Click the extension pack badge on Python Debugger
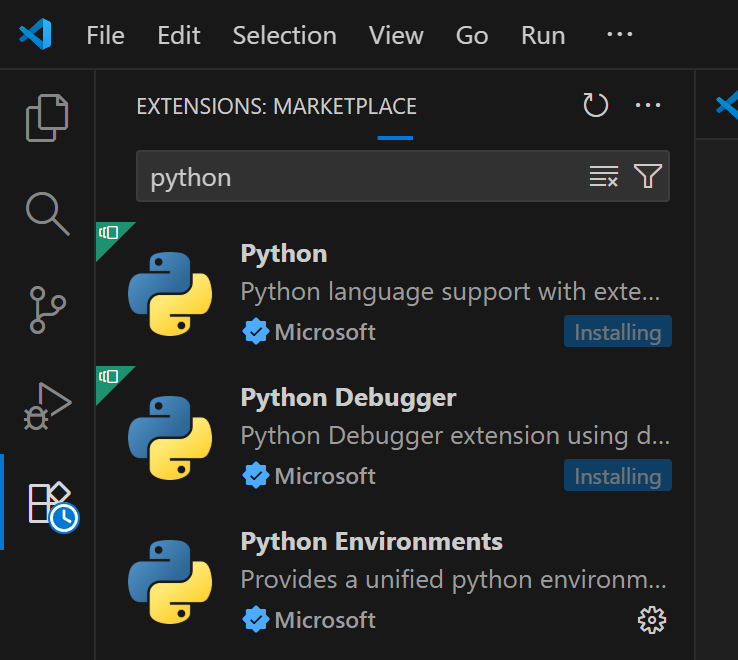The image size is (738, 660). click(x=109, y=378)
